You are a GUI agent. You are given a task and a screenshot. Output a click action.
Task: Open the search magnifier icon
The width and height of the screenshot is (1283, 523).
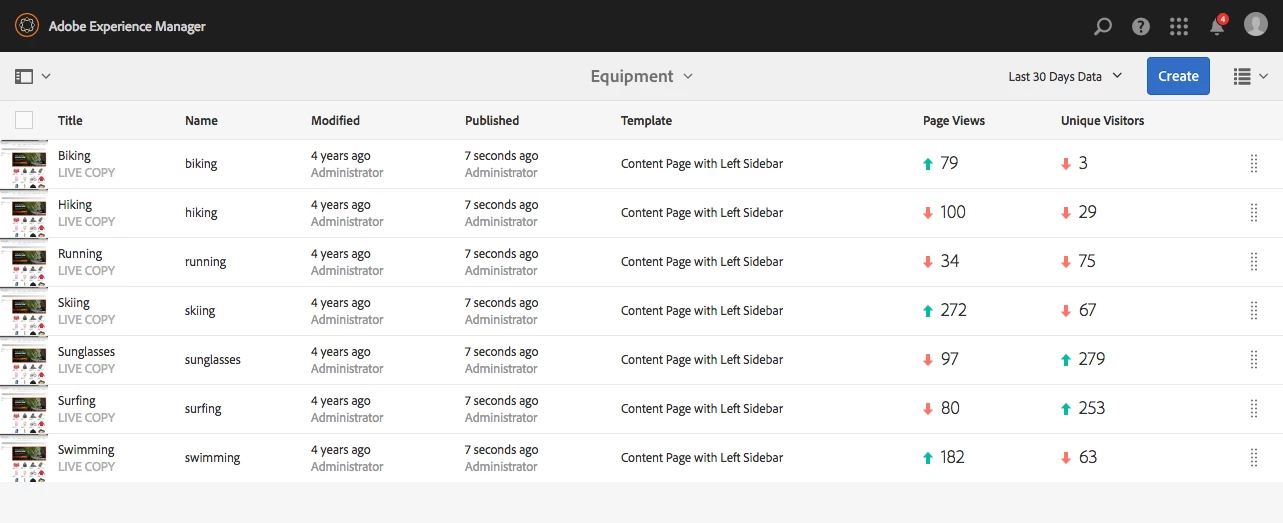coord(1103,26)
